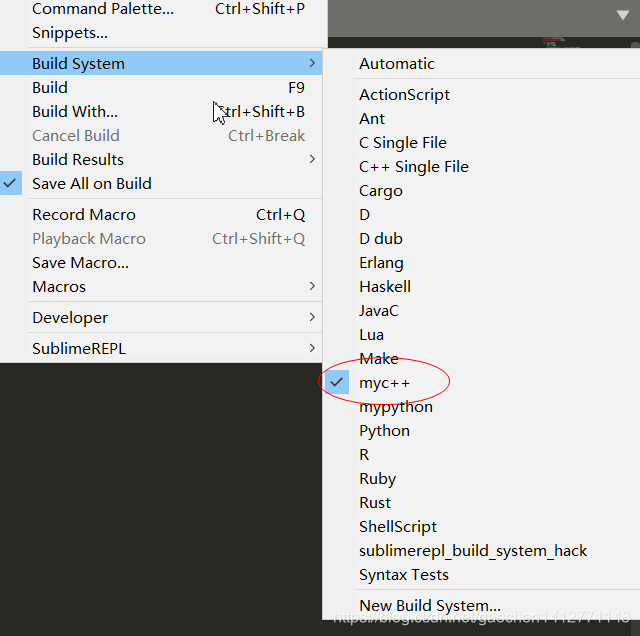Select sublimerepl_build_system_hack entry
The image size is (640, 636).
(481, 551)
